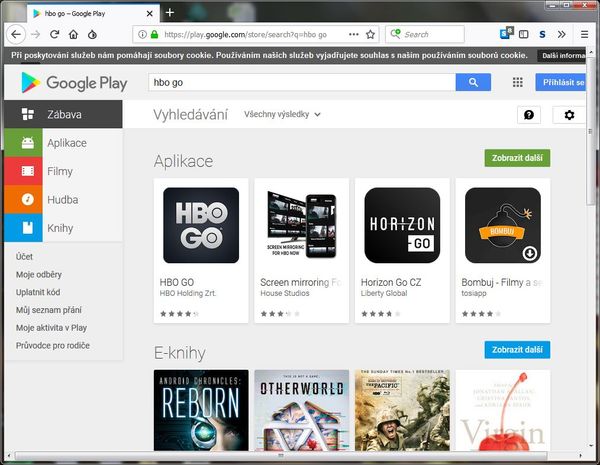
Task: Open the HBO GO app thumbnail
Action: point(201,225)
